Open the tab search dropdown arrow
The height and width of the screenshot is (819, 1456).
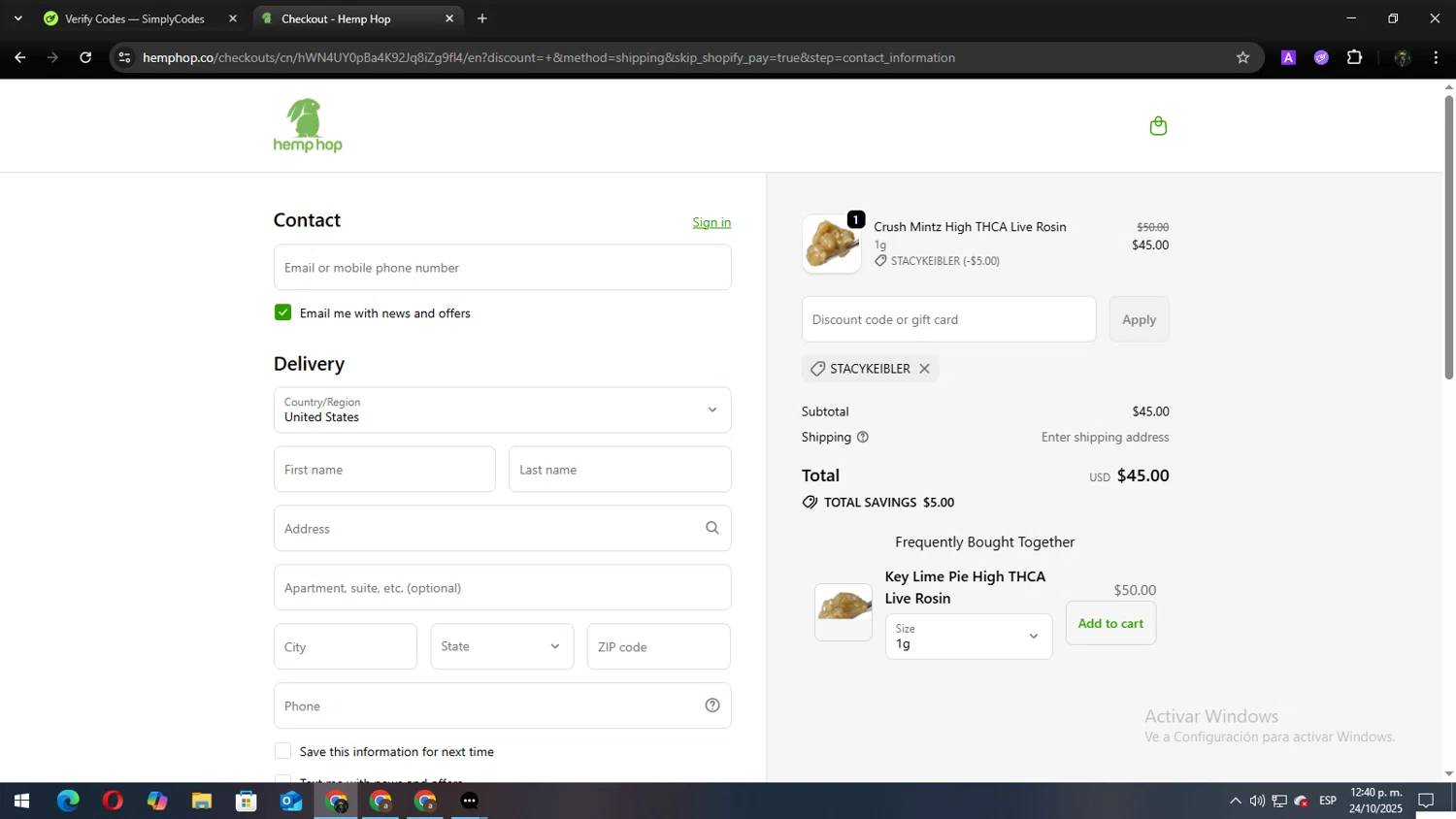point(17,18)
